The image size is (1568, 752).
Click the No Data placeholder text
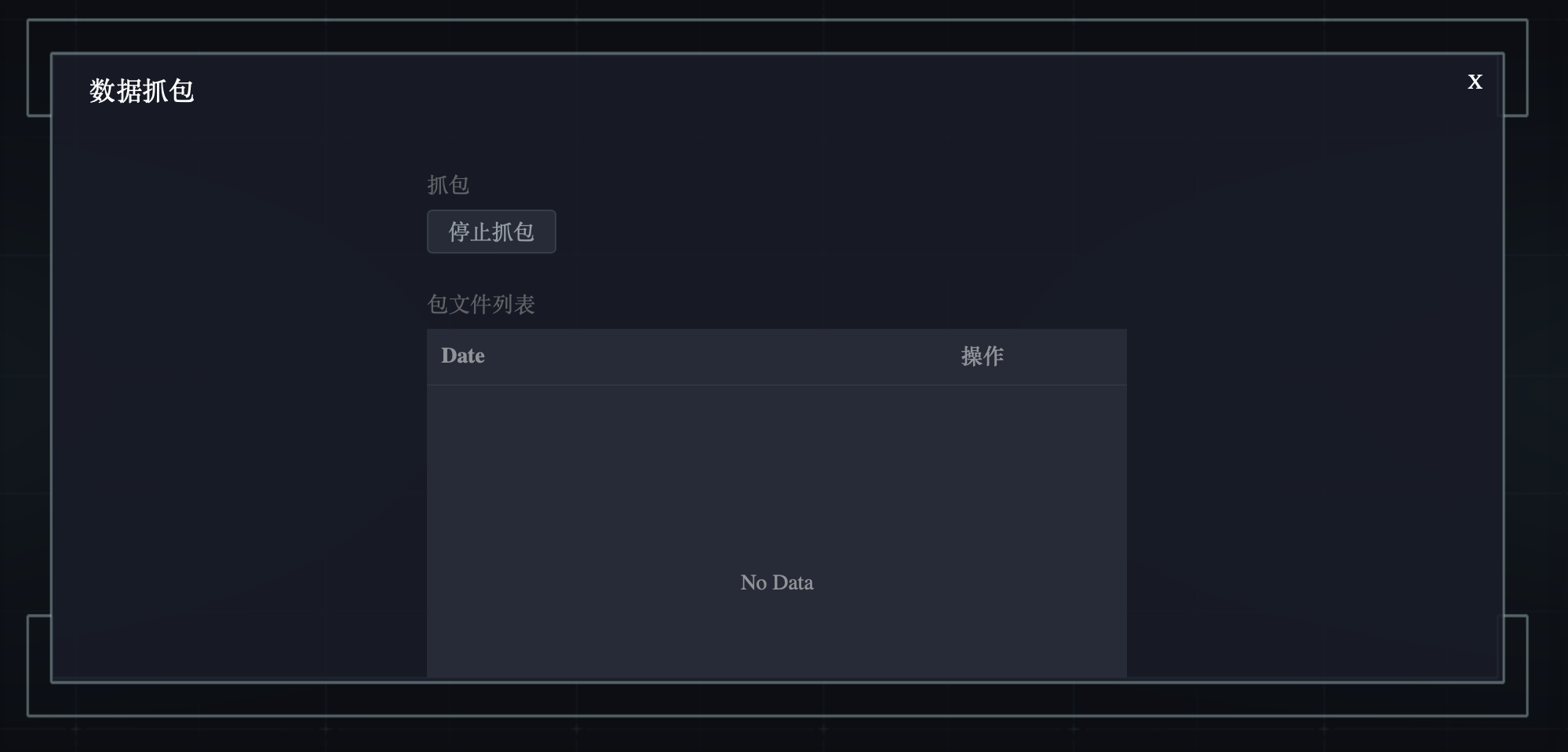pos(776,582)
